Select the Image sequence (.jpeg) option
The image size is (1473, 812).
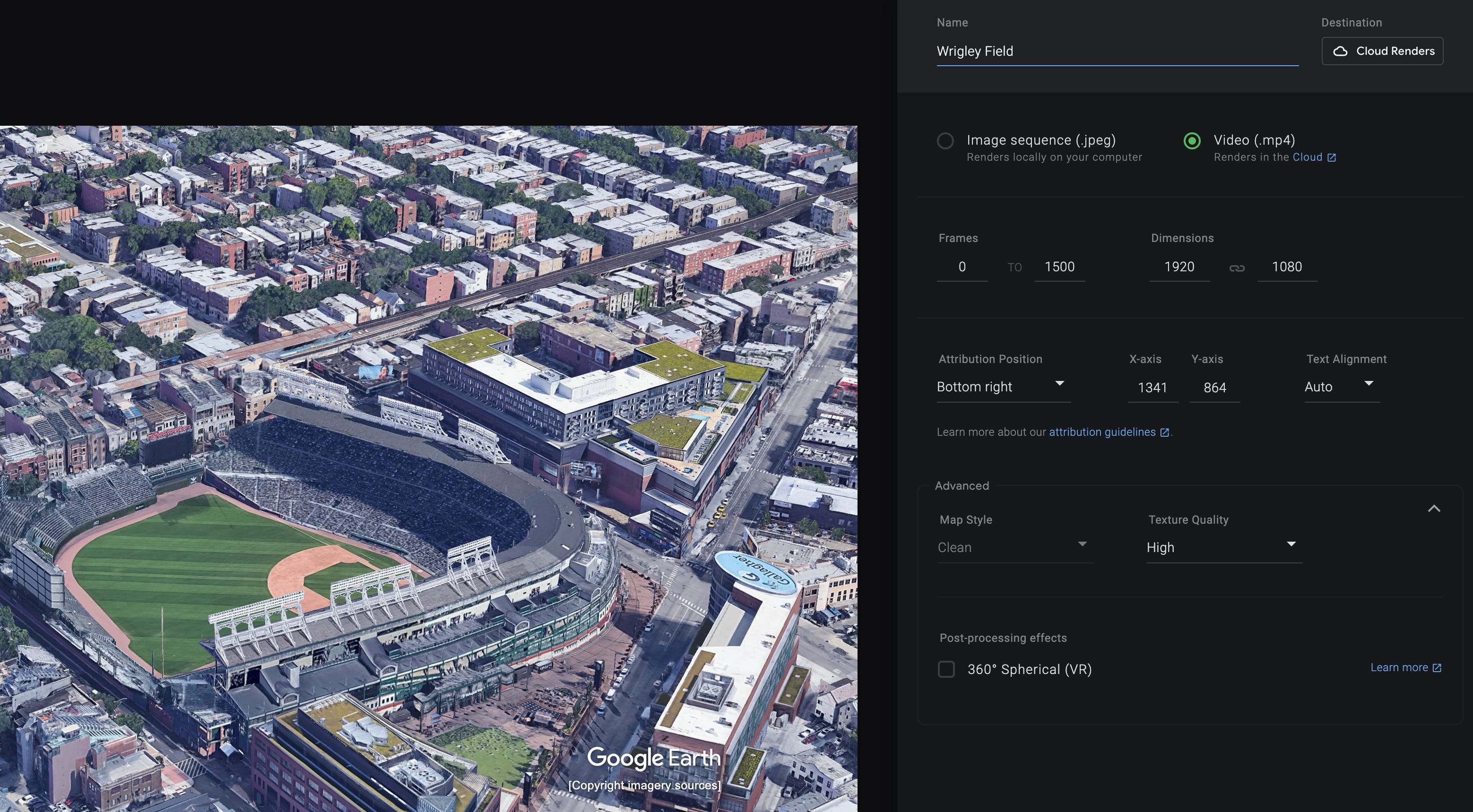coord(946,140)
